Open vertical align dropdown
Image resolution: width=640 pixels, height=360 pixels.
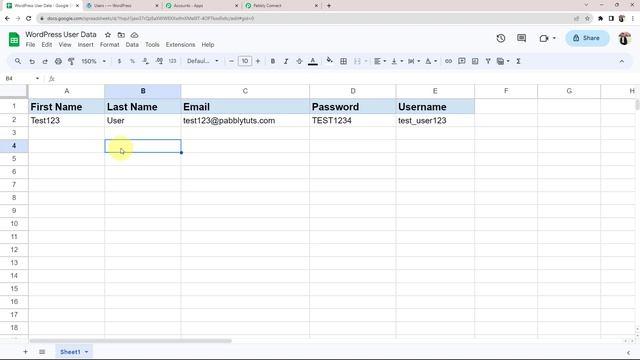click(397, 61)
